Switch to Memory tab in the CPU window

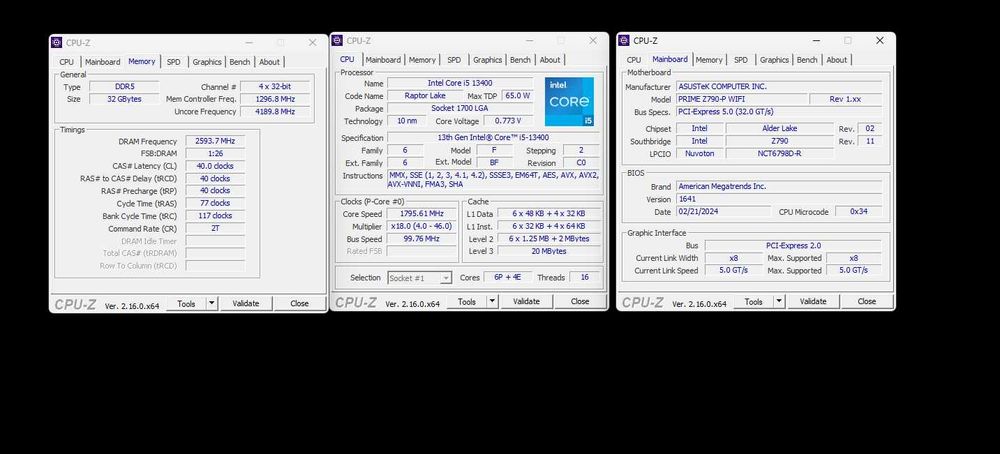422,60
